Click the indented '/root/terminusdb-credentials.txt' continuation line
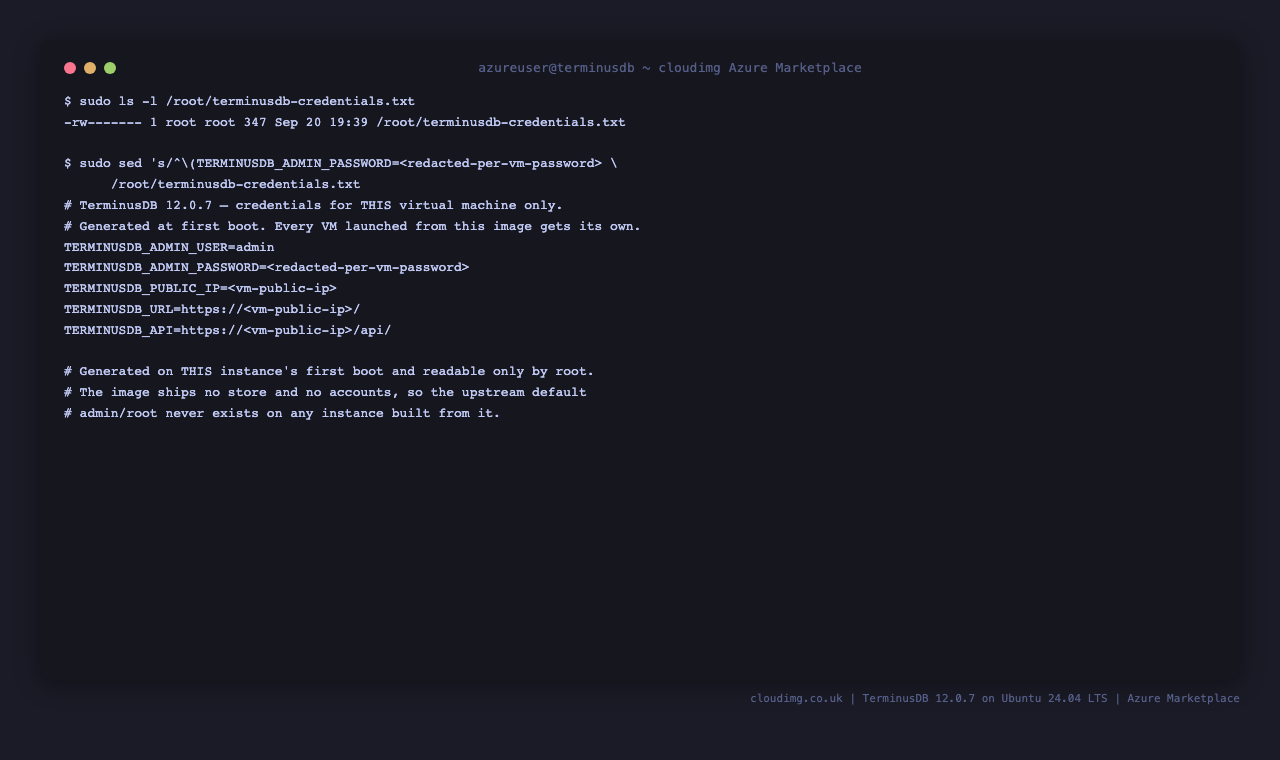The height and width of the screenshot is (760, 1280). tap(236, 185)
